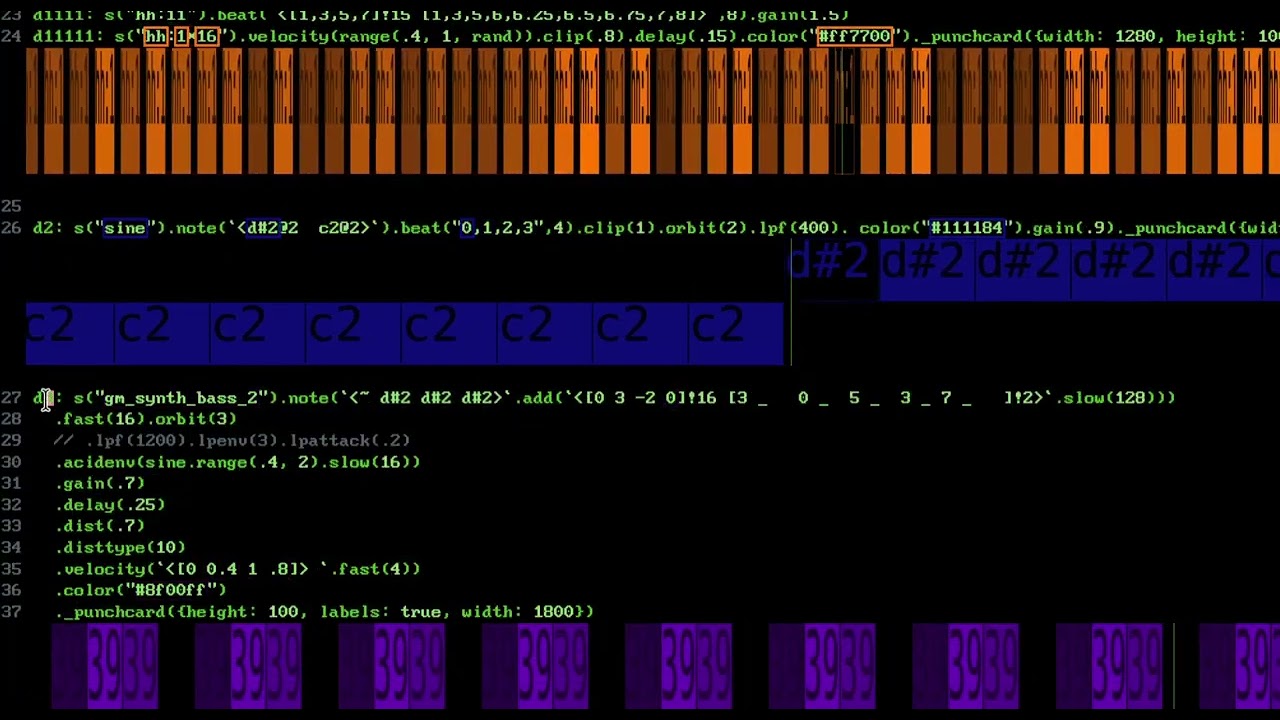Click the "#111184" color string

point(966,228)
